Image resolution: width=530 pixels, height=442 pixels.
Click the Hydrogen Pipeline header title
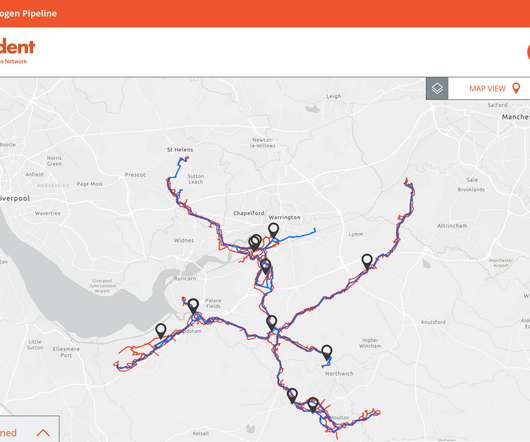[x=28, y=14]
